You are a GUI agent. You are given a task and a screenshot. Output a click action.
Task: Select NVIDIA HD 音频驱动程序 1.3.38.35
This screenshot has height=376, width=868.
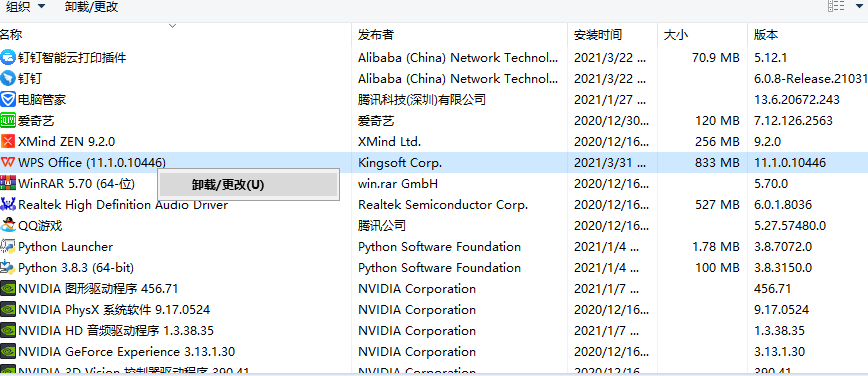point(116,331)
